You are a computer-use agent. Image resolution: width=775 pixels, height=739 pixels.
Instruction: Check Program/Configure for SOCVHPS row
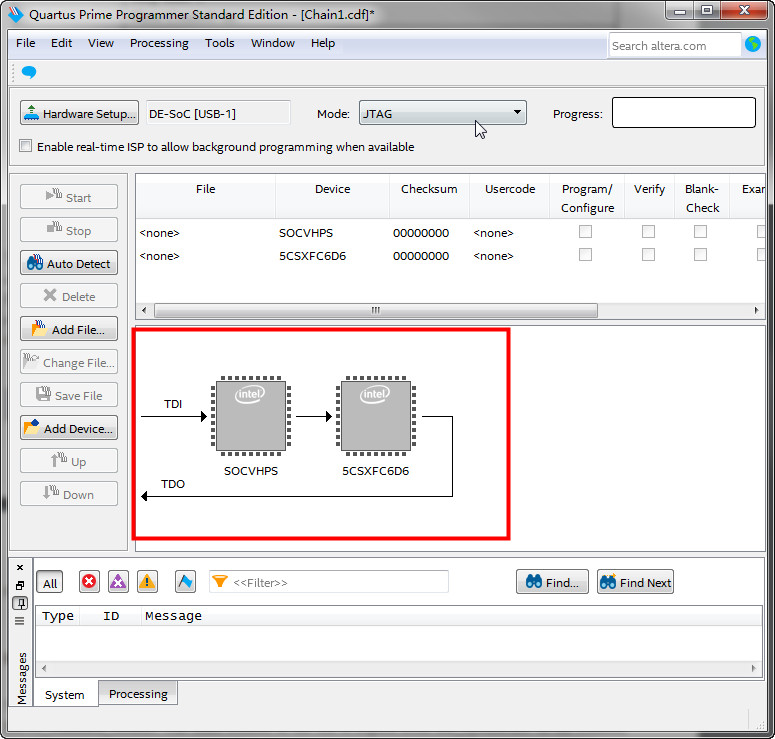click(x=585, y=231)
